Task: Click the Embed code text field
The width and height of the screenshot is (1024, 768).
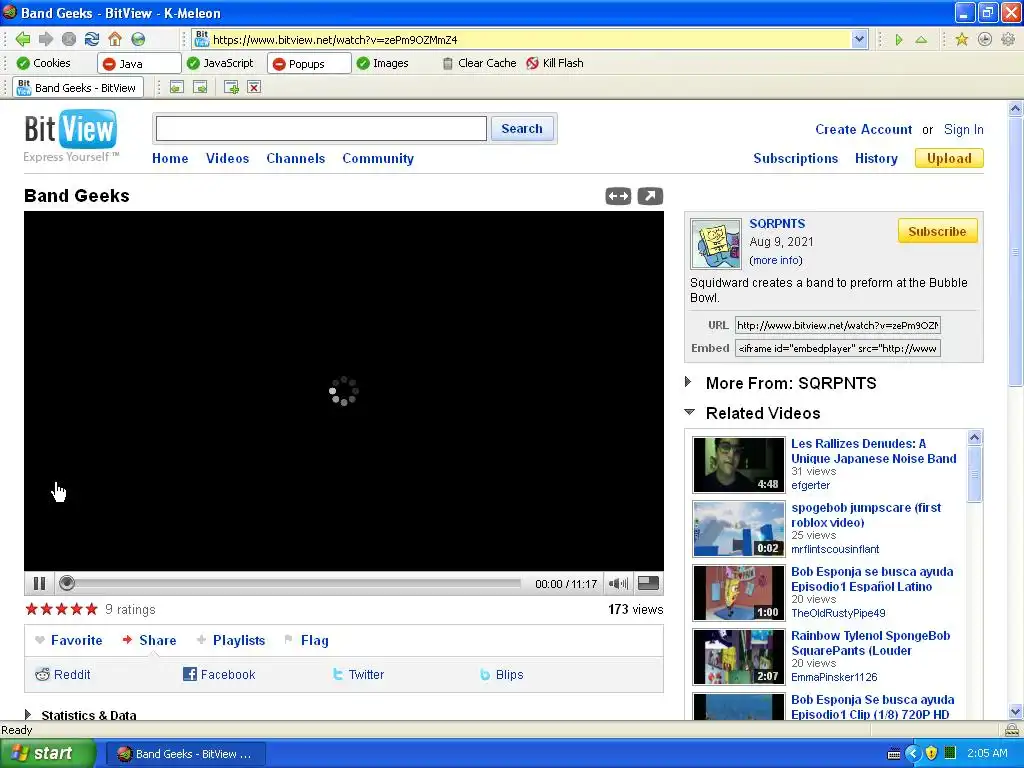Action: pyautogui.click(x=837, y=348)
